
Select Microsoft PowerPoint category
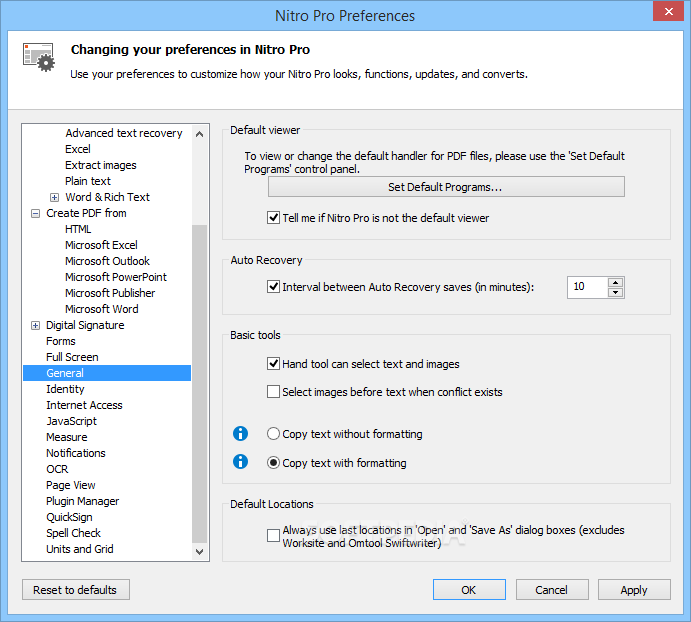pyautogui.click(x=115, y=277)
